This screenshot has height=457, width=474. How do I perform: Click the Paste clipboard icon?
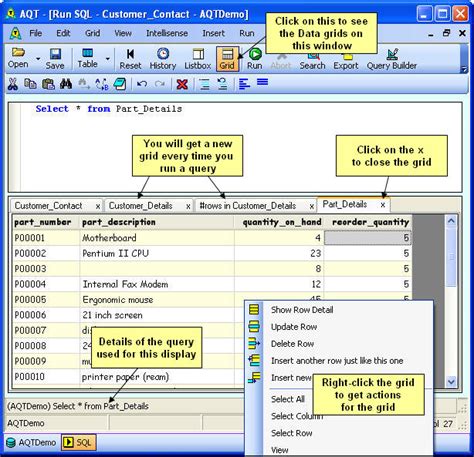pyautogui.click(x=48, y=84)
